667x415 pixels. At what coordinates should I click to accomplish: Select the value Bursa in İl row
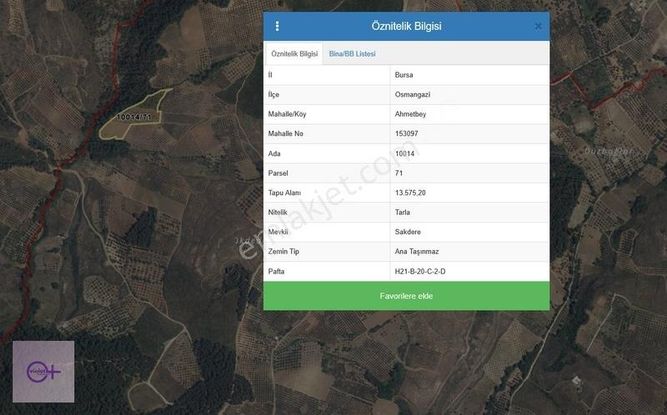(x=404, y=75)
